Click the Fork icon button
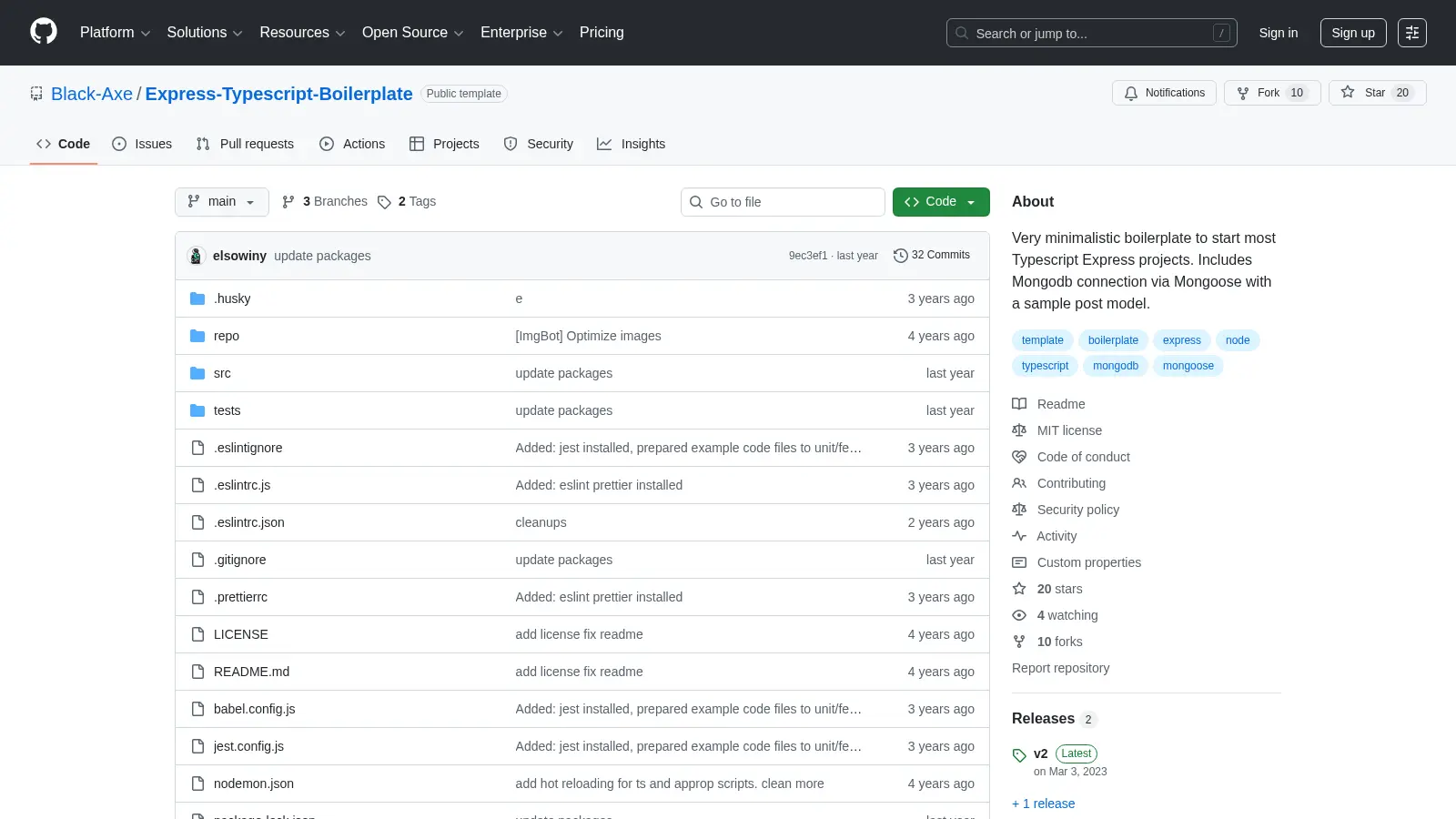Viewport: 1456px width, 819px height. point(1243,93)
